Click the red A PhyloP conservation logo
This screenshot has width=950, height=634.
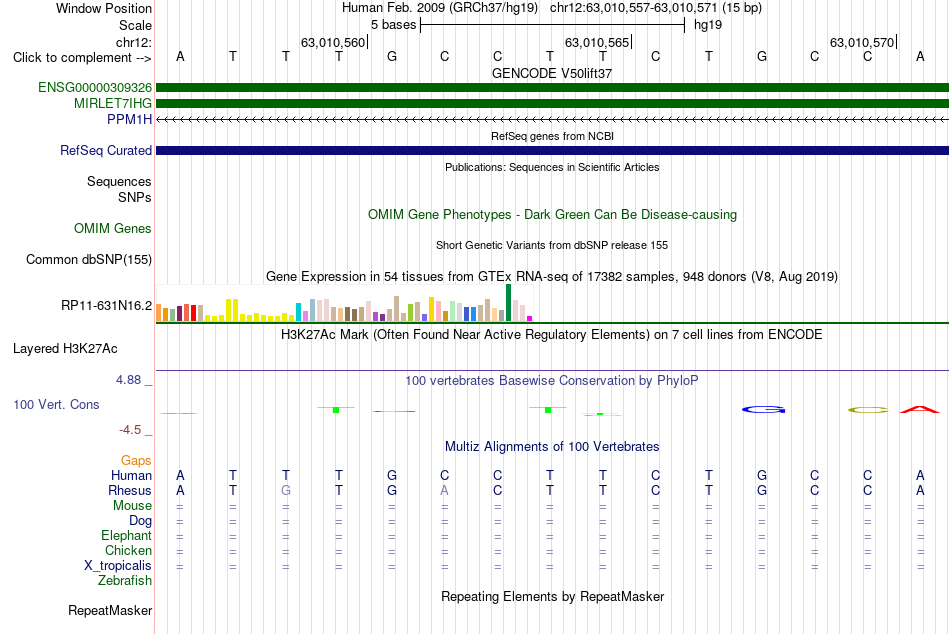click(920, 409)
